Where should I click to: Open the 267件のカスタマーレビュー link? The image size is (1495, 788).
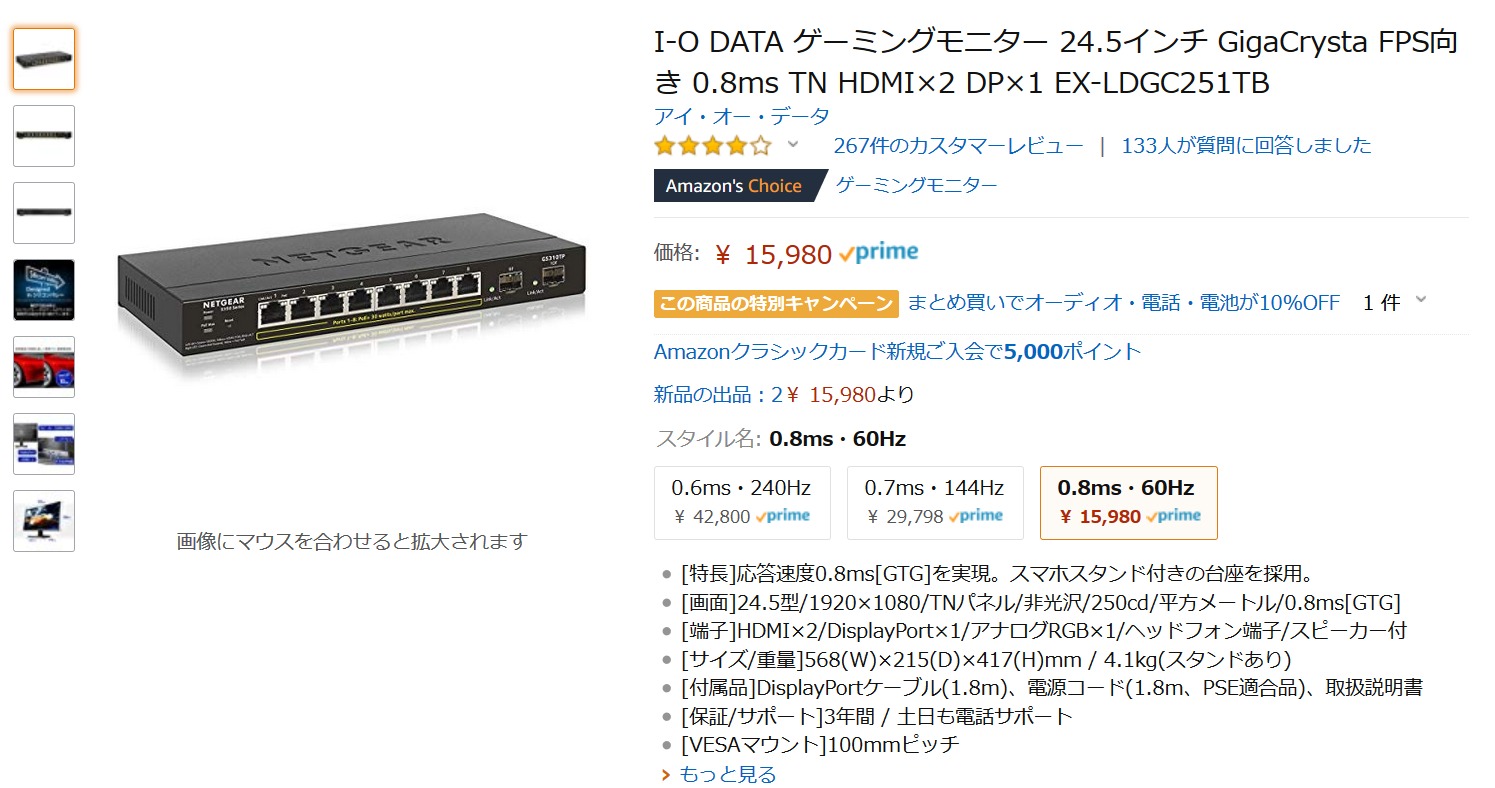pyautogui.click(x=958, y=146)
